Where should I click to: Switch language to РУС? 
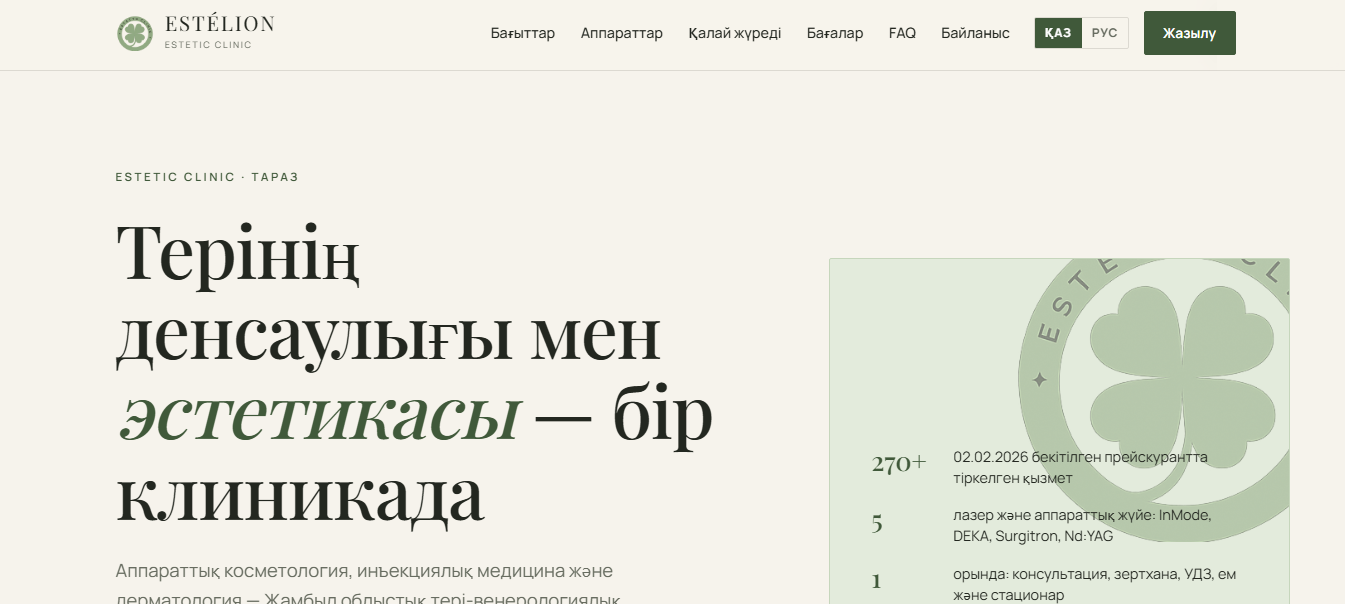pyautogui.click(x=1105, y=33)
